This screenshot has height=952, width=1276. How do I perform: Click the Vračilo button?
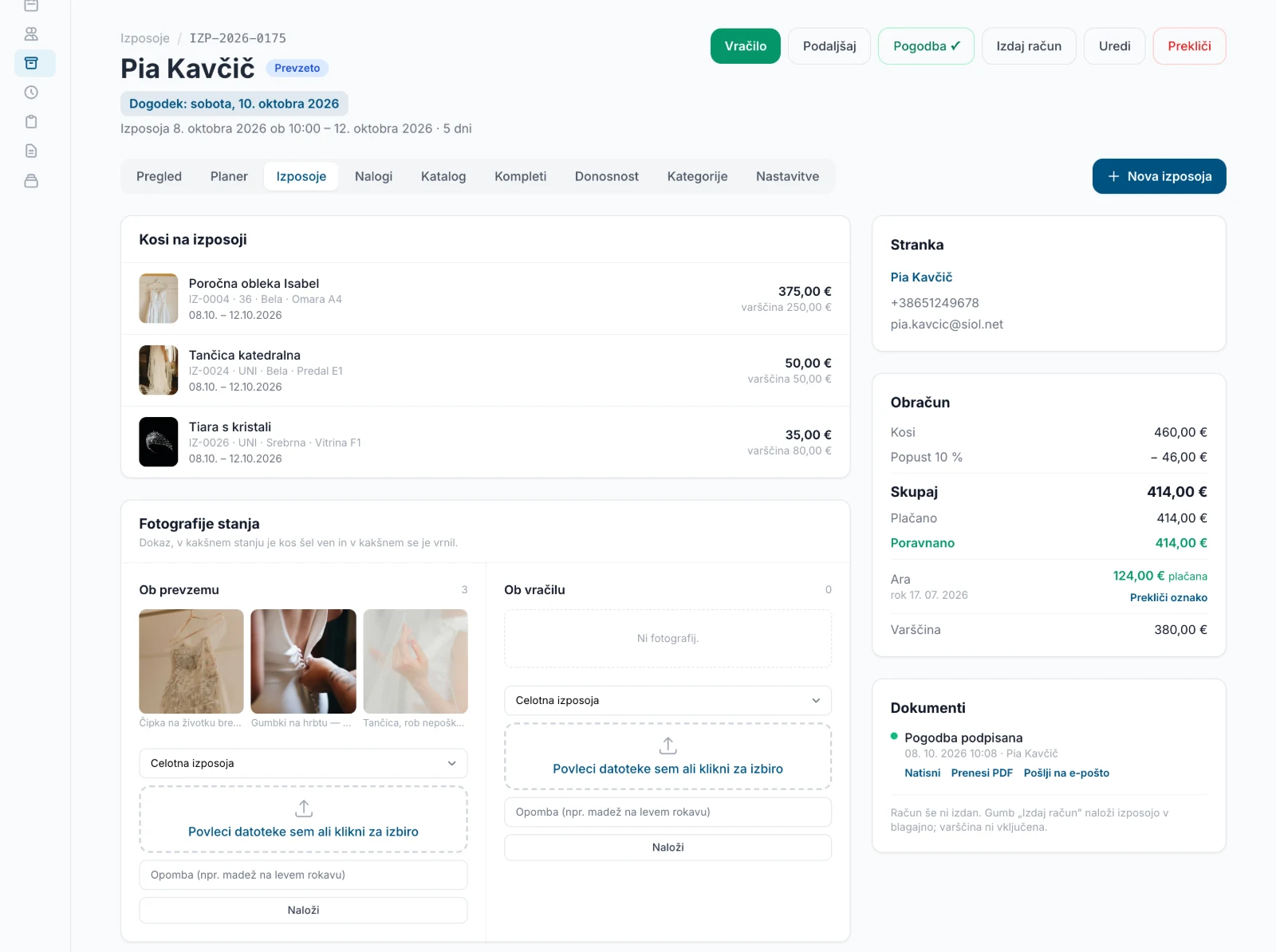point(746,46)
